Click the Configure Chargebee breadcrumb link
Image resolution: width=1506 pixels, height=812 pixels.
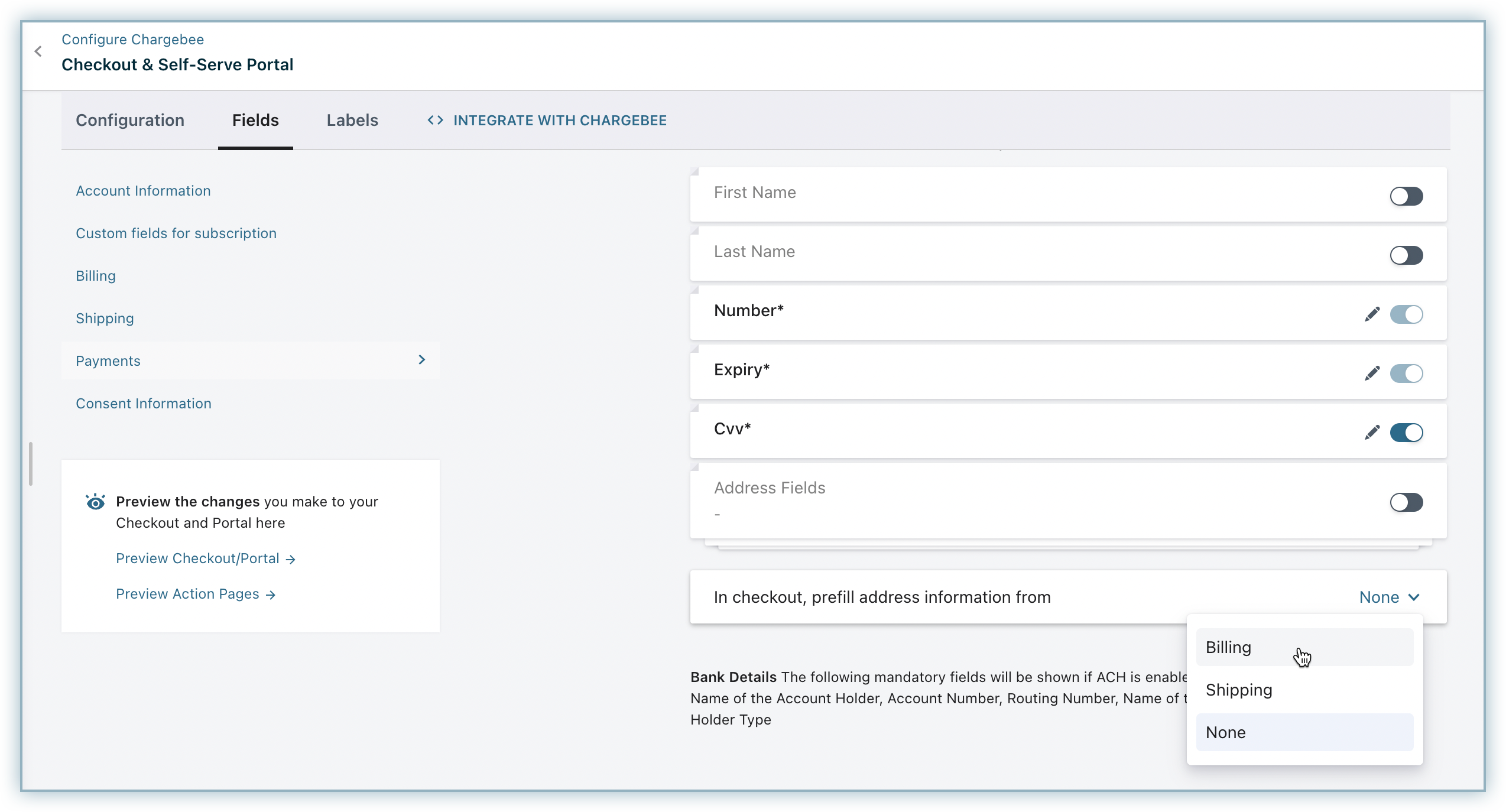(133, 40)
